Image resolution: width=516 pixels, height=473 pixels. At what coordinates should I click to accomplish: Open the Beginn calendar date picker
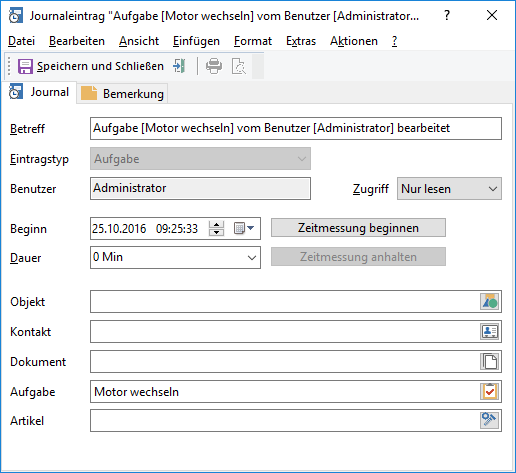244,228
